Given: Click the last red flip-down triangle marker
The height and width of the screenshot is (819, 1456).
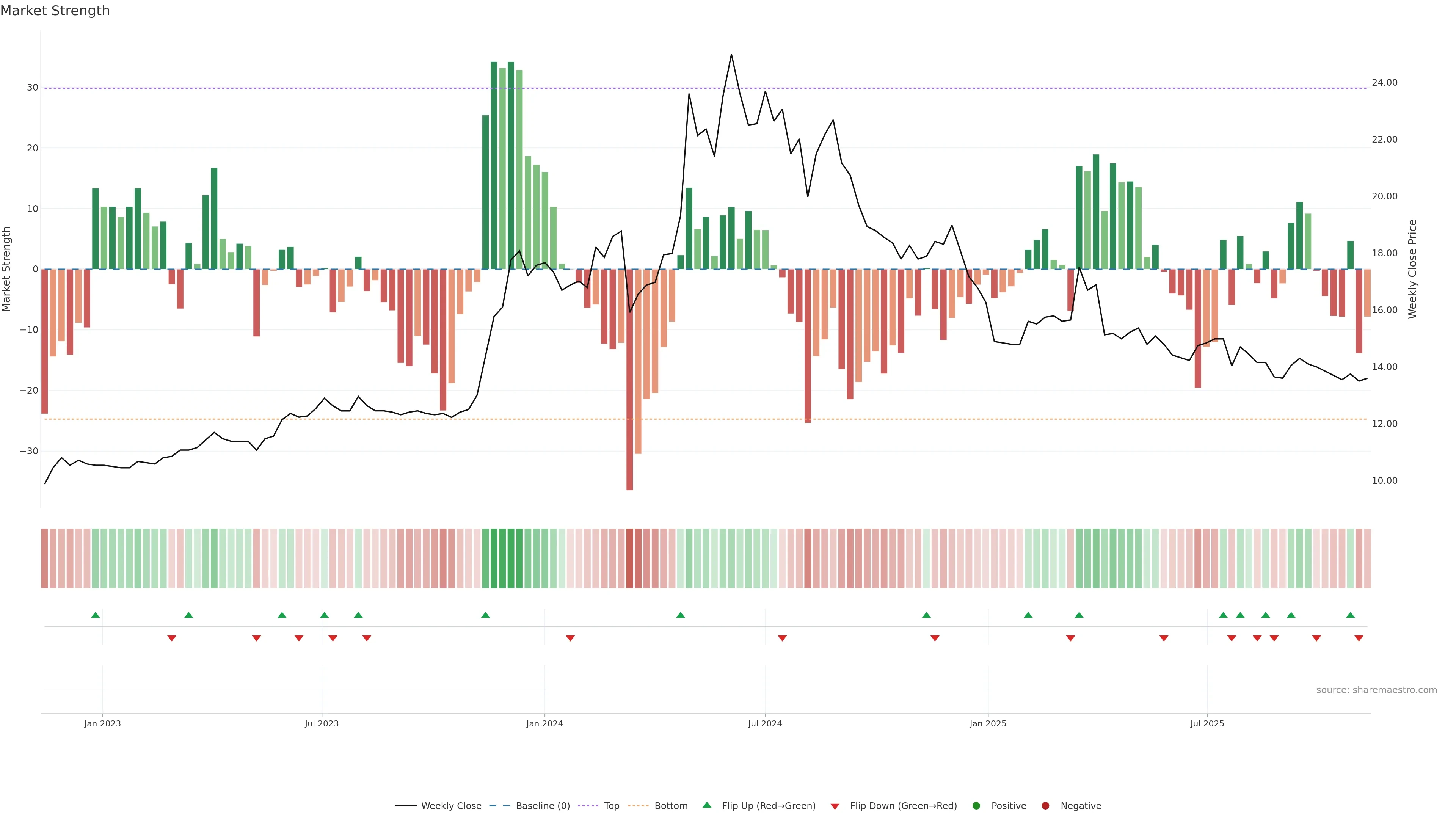Looking at the screenshot, I should pyautogui.click(x=1359, y=638).
